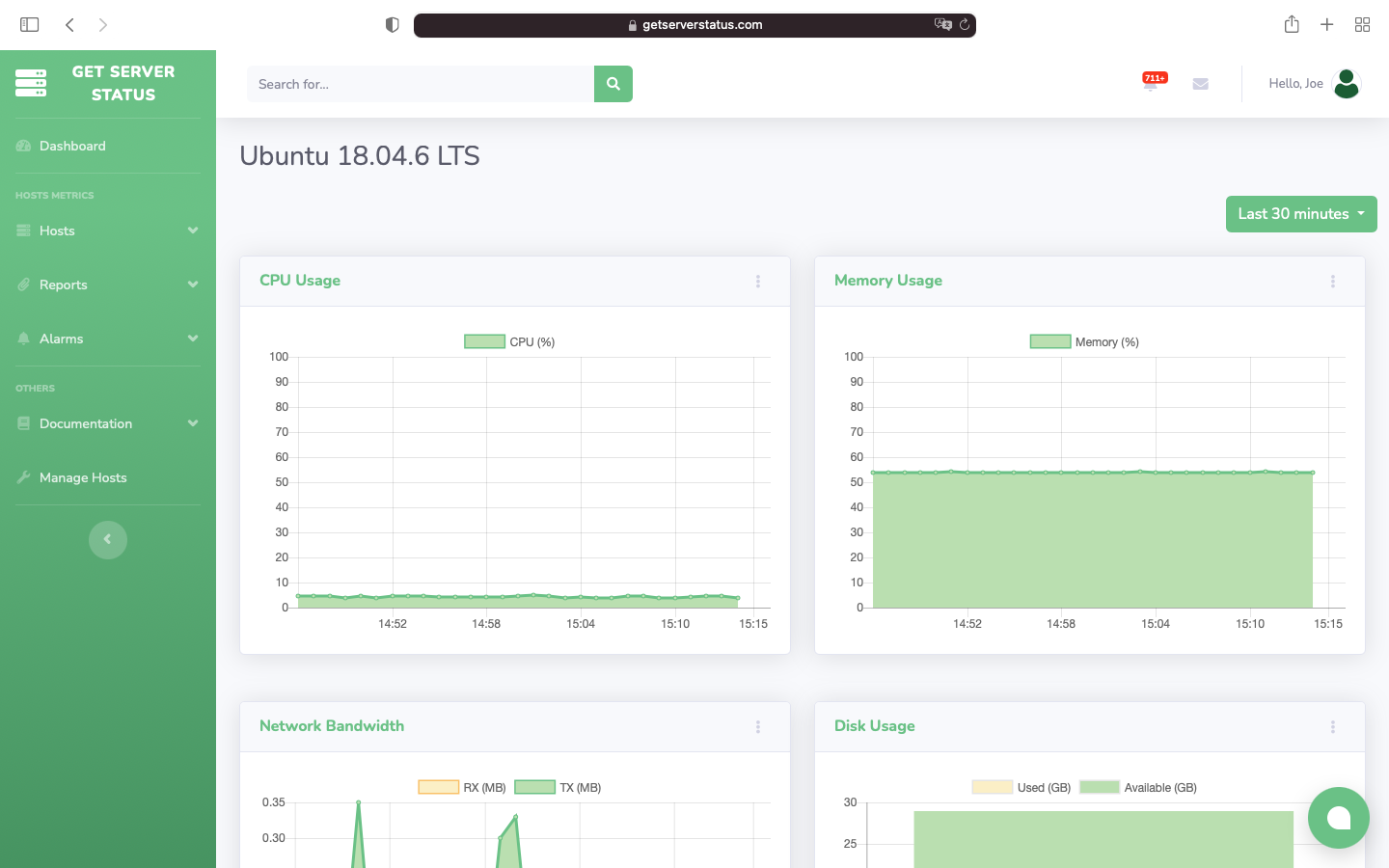Toggle the browser sidebar panel icon
The width and height of the screenshot is (1389, 868).
pyautogui.click(x=30, y=25)
